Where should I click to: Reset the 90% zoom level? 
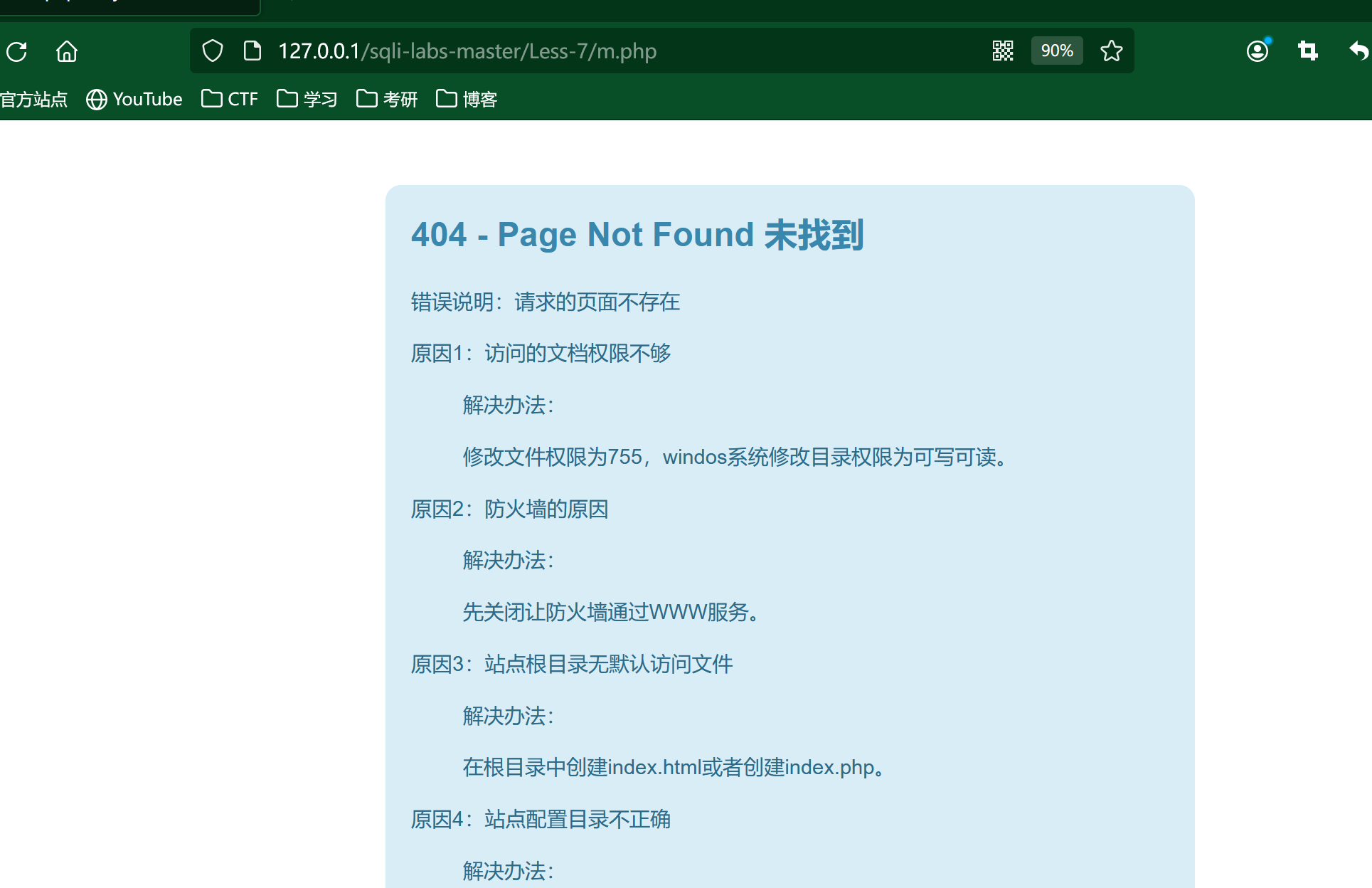pos(1057,51)
